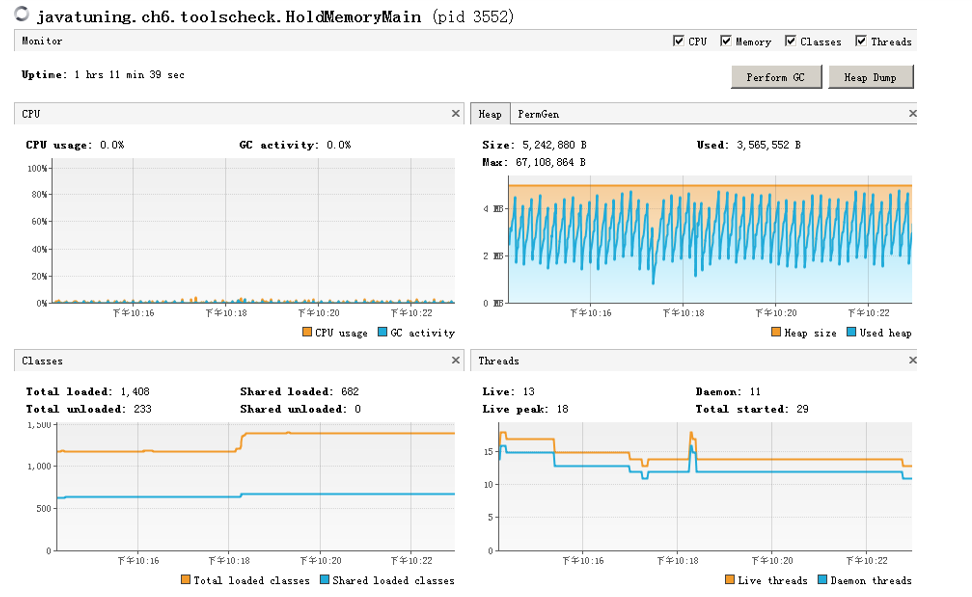Click the Heap Dump button
The height and width of the screenshot is (597, 972).
(870, 77)
